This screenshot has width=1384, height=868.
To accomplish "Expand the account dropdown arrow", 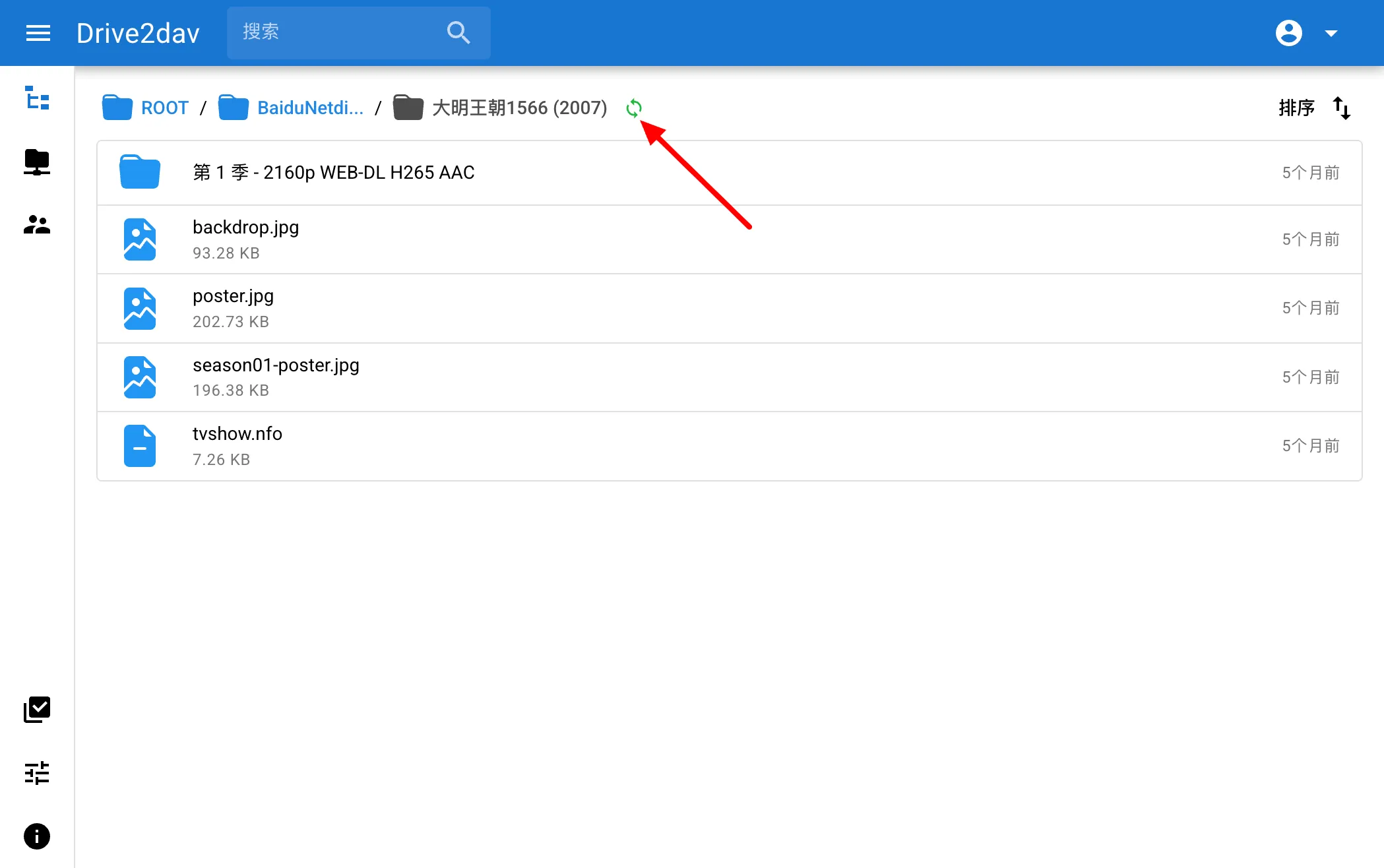I will click(1331, 33).
